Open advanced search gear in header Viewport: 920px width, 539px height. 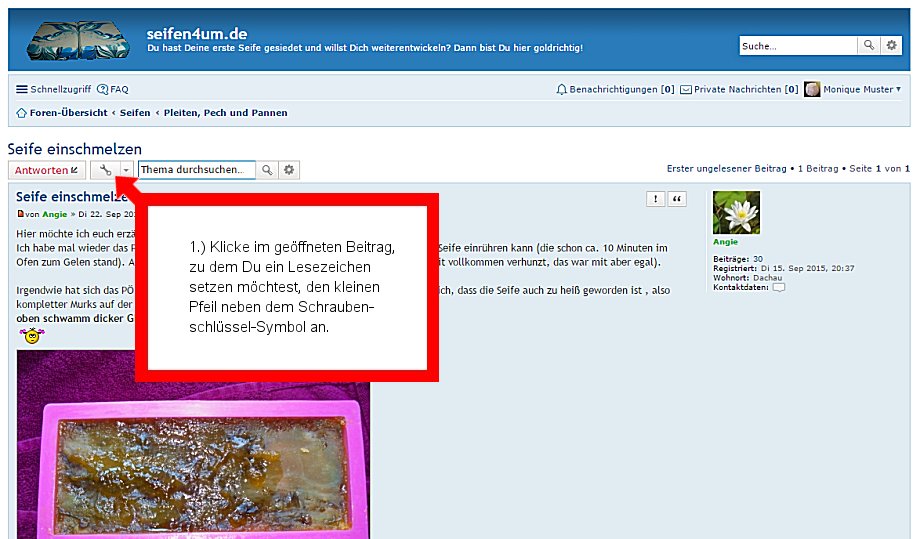tap(891, 46)
